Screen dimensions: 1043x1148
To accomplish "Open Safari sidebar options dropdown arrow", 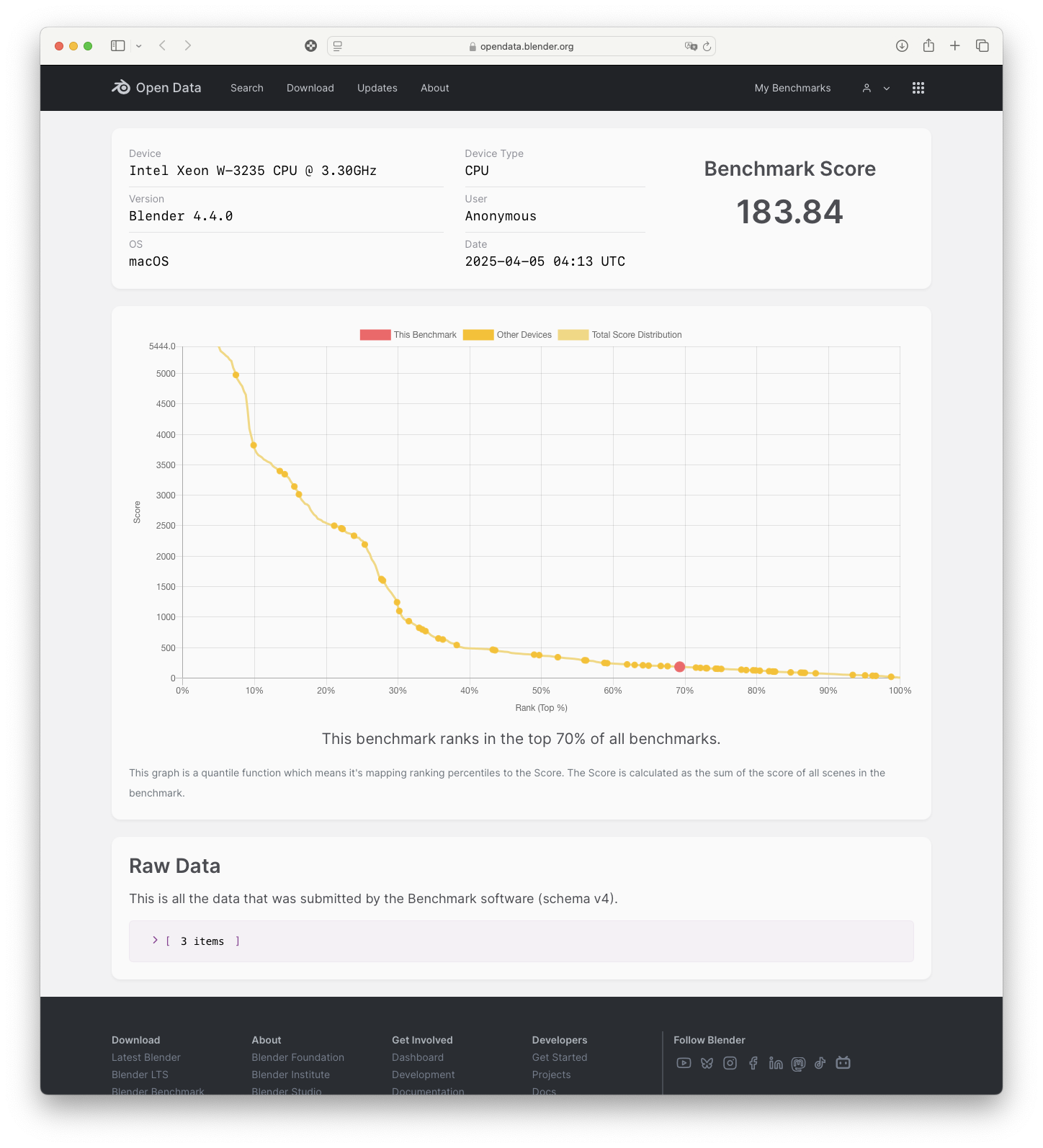I will tap(139, 46).
